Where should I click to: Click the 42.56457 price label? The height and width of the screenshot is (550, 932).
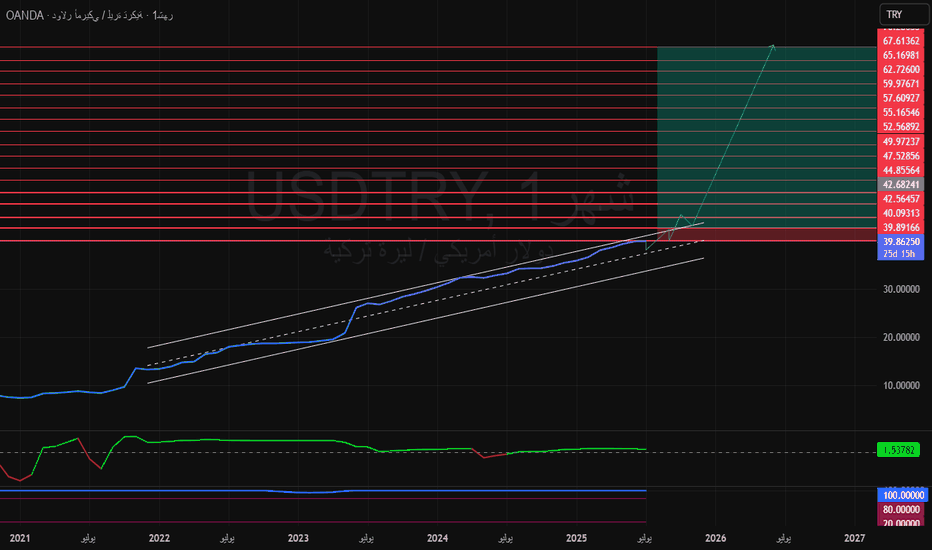900,199
